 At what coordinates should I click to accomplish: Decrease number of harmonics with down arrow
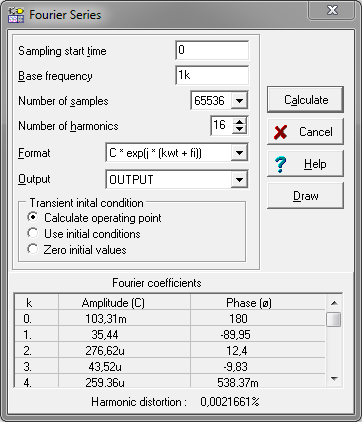coord(239,130)
